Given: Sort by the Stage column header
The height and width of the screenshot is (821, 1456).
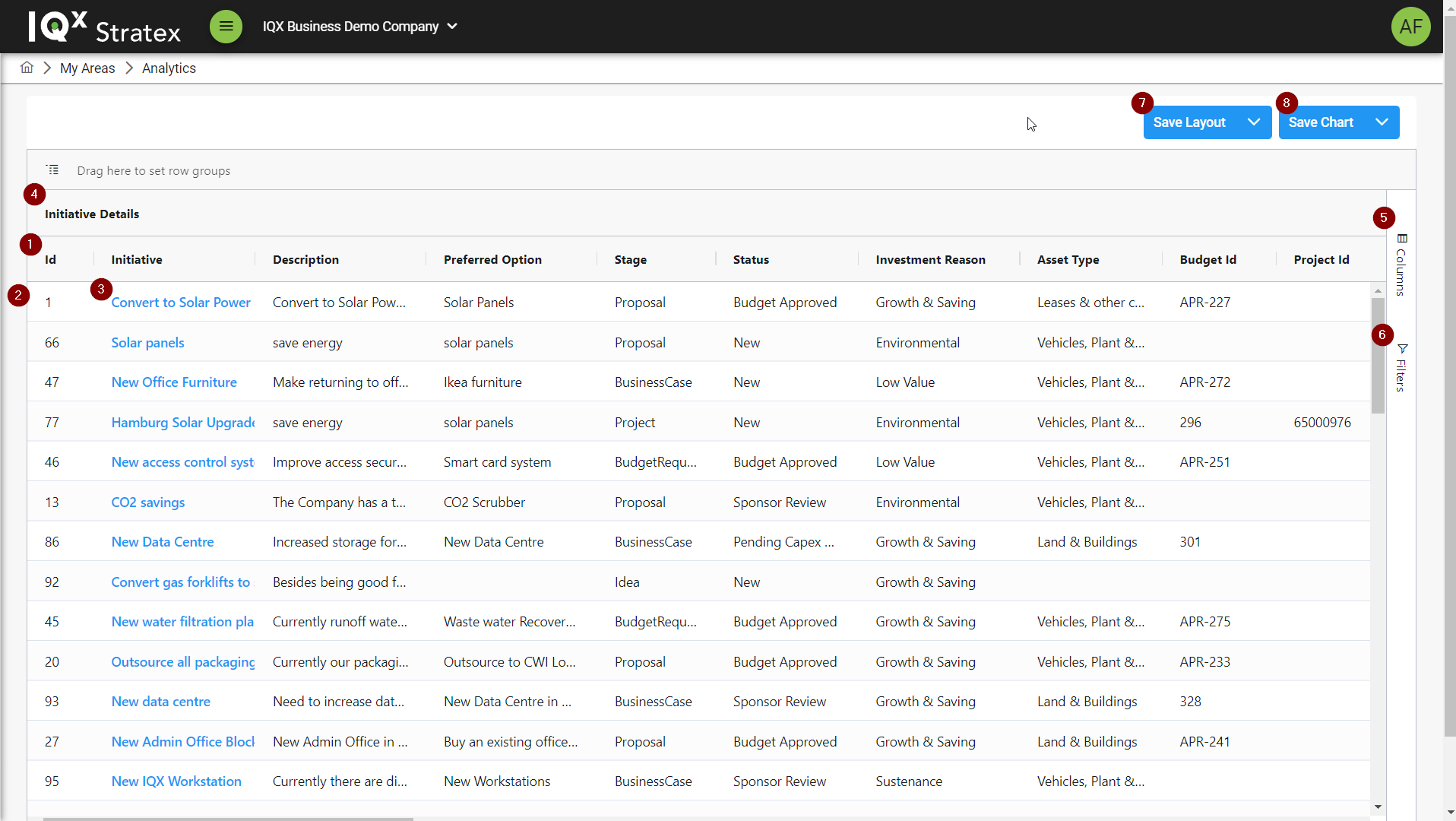Looking at the screenshot, I should pyautogui.click(x=631, y=260).
